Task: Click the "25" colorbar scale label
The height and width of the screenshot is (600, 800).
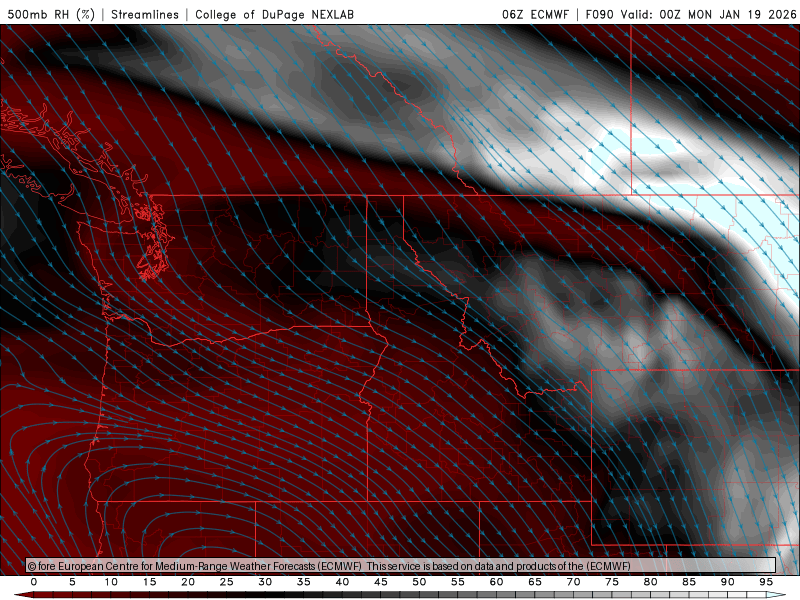Action: pos(227,582)
